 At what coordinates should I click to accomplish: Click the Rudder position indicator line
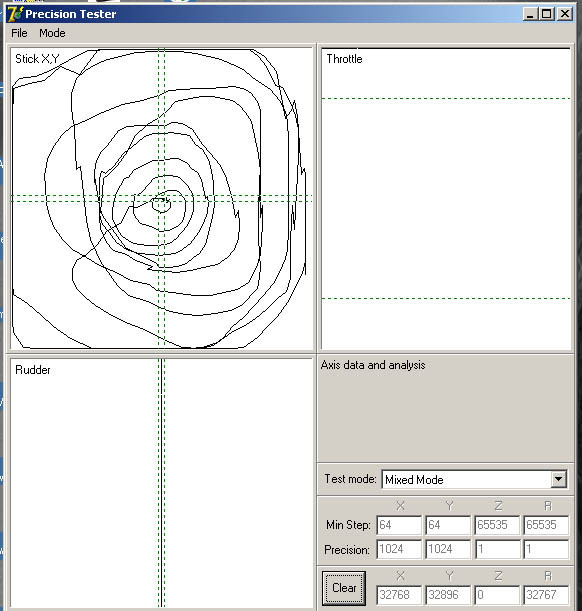pyautogui.click(x=160, y=482)
